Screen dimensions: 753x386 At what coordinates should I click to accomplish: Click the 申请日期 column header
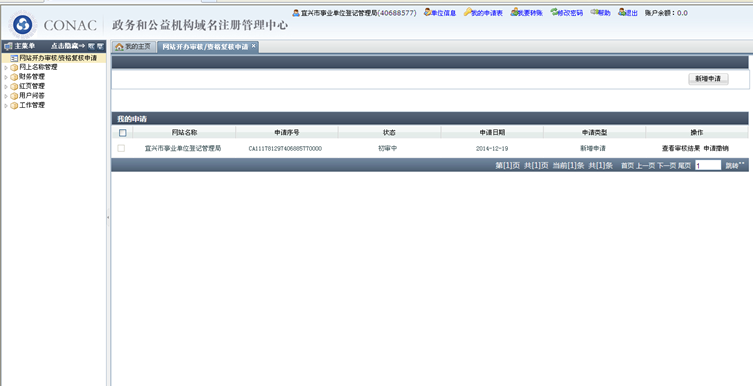click(x=492, y=132)
